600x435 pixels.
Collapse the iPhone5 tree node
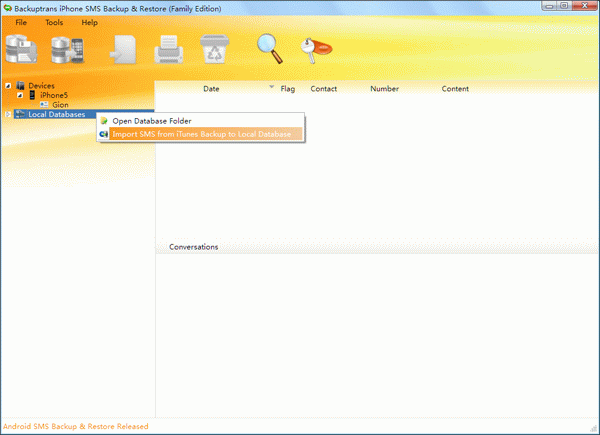click(x=20, y=95)
